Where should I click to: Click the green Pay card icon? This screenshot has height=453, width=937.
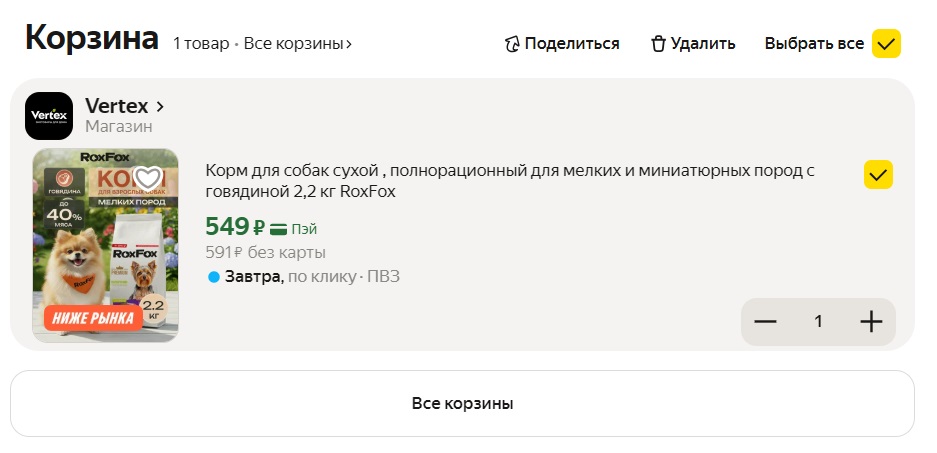(279, 229)
